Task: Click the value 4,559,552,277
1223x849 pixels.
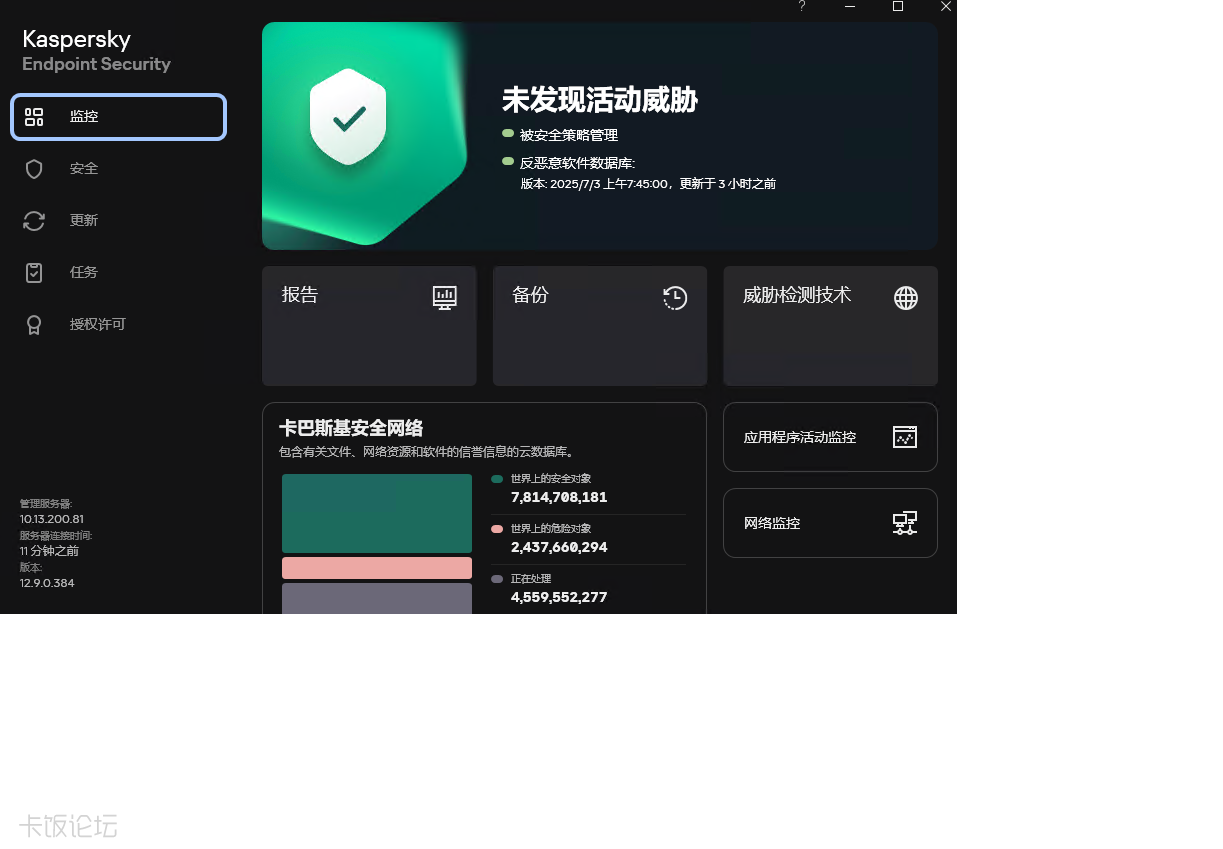Action: tap(559, 597)
